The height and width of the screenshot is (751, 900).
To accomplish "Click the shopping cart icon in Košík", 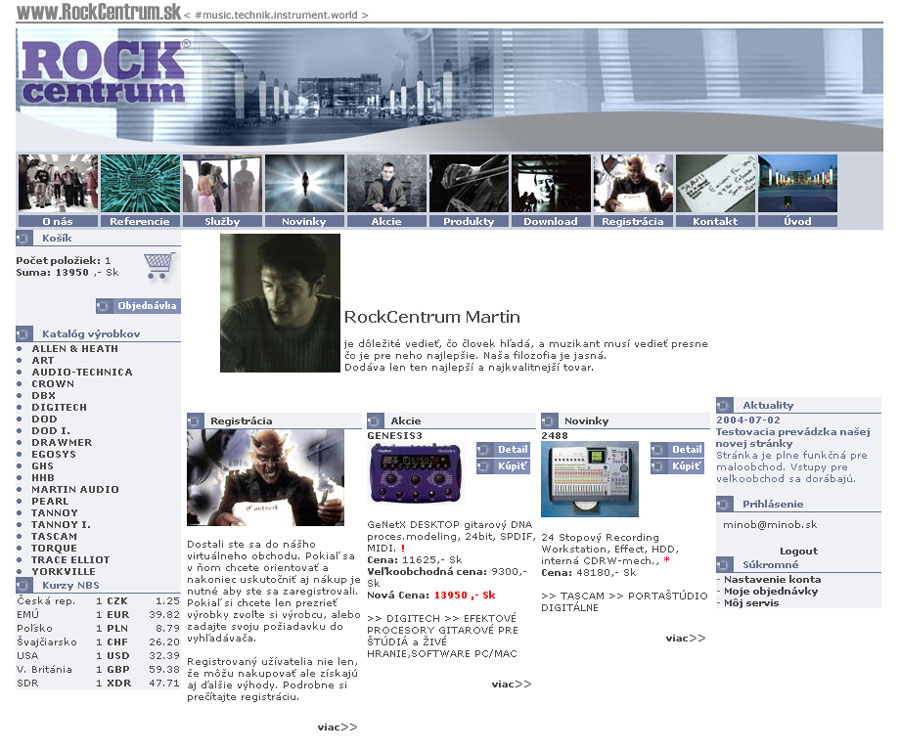I will [x=159, y=266].
